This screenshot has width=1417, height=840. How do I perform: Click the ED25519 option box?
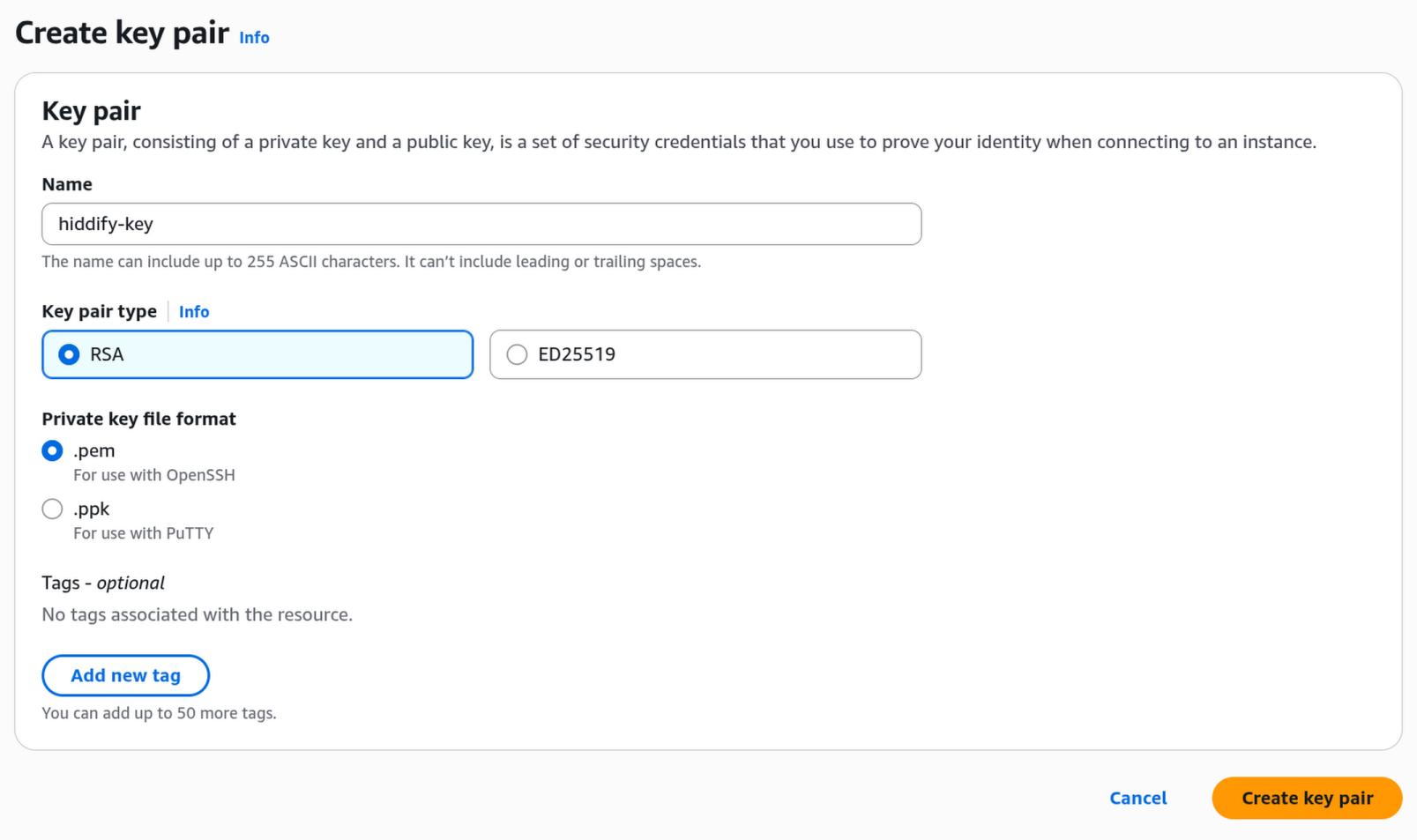705,354
